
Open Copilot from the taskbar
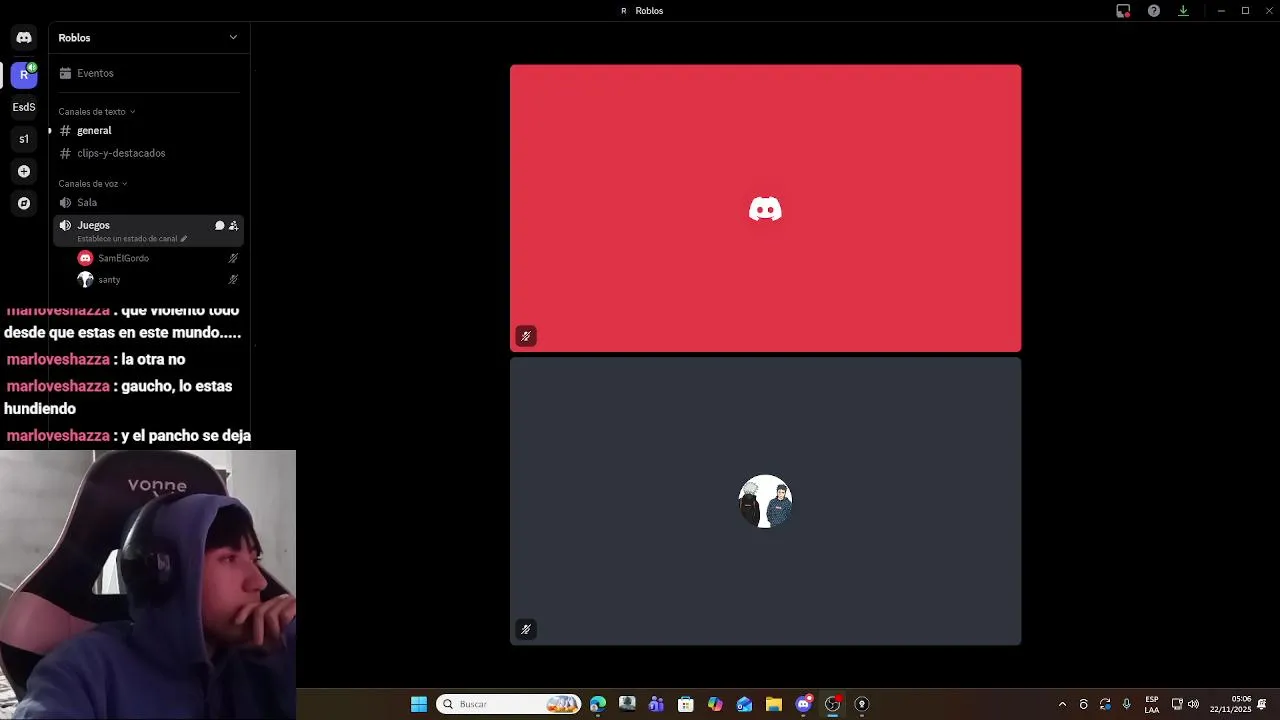point(715,704)
